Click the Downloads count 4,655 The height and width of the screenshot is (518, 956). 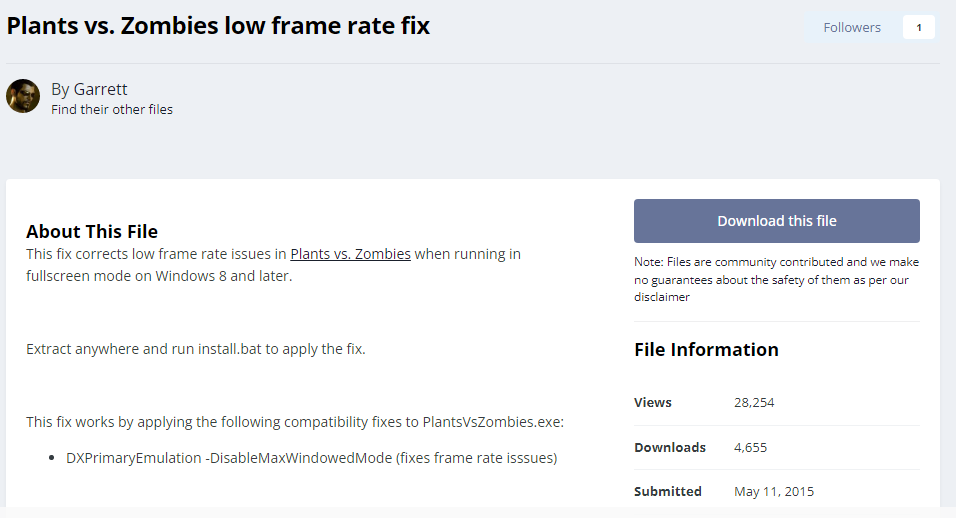[750, 447]
